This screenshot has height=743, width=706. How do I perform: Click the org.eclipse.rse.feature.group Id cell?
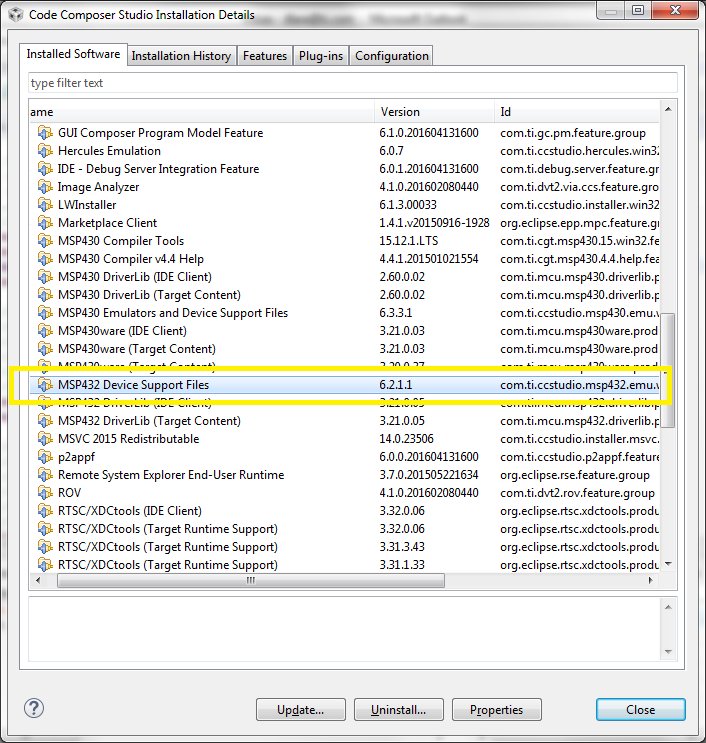[575, 475]
